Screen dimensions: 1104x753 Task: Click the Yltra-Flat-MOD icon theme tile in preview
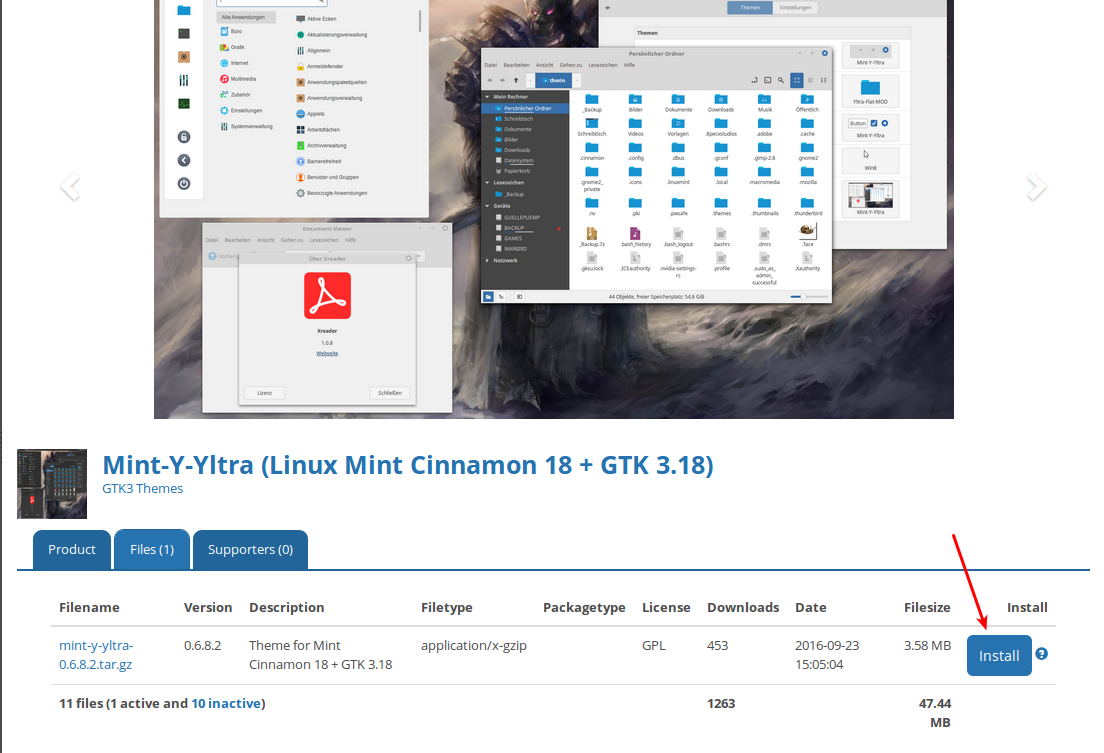coord(870,92)
